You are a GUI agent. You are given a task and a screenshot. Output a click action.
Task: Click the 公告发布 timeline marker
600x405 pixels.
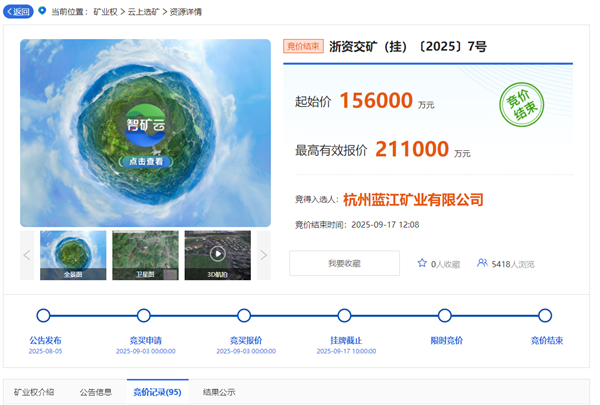(43, 316)
